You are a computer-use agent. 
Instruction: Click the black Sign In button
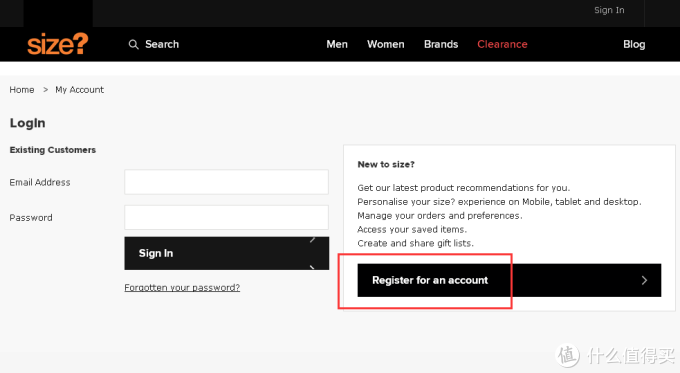(x=226, y=253)
